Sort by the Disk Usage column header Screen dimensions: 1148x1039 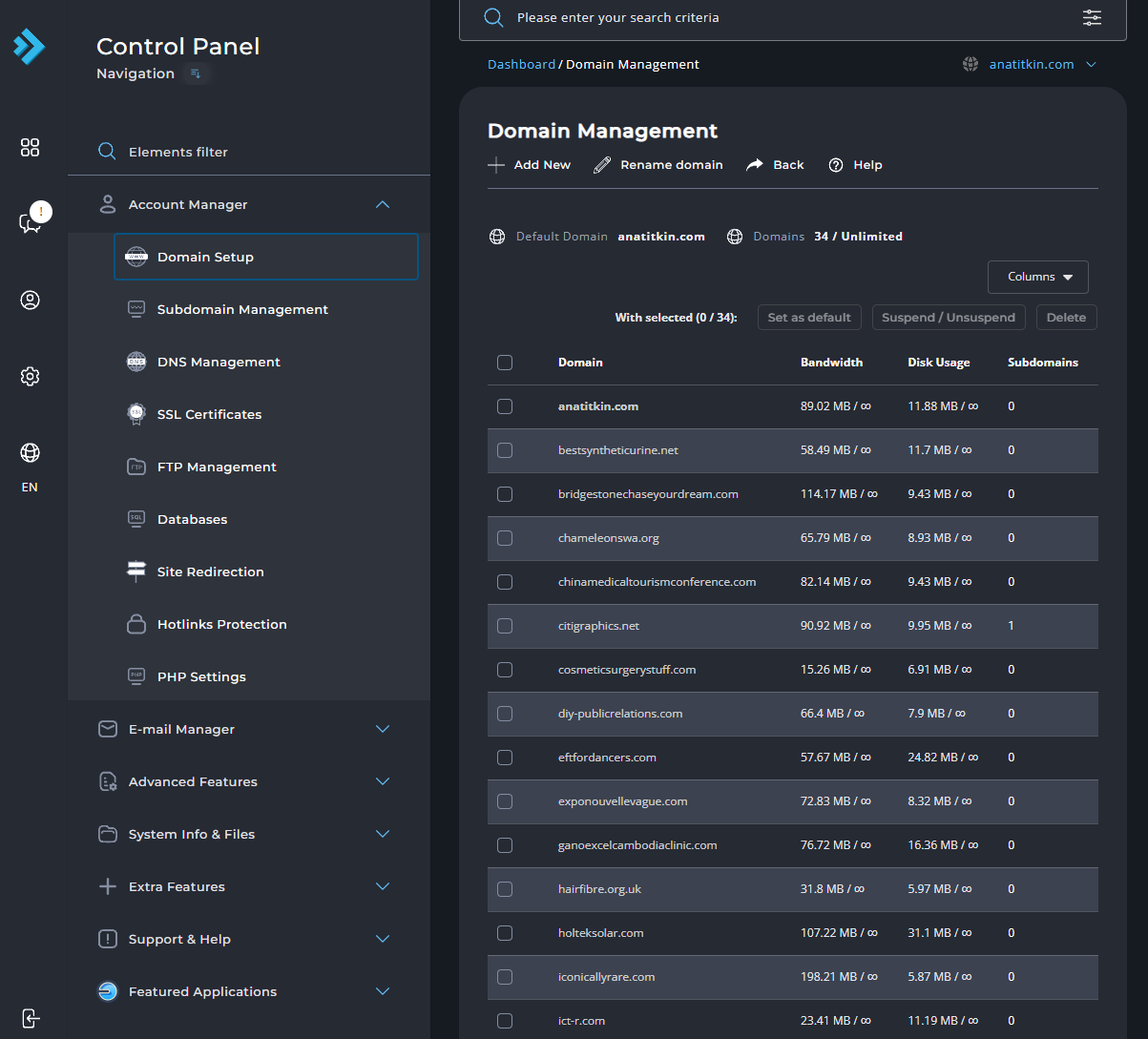coord(939,363)
